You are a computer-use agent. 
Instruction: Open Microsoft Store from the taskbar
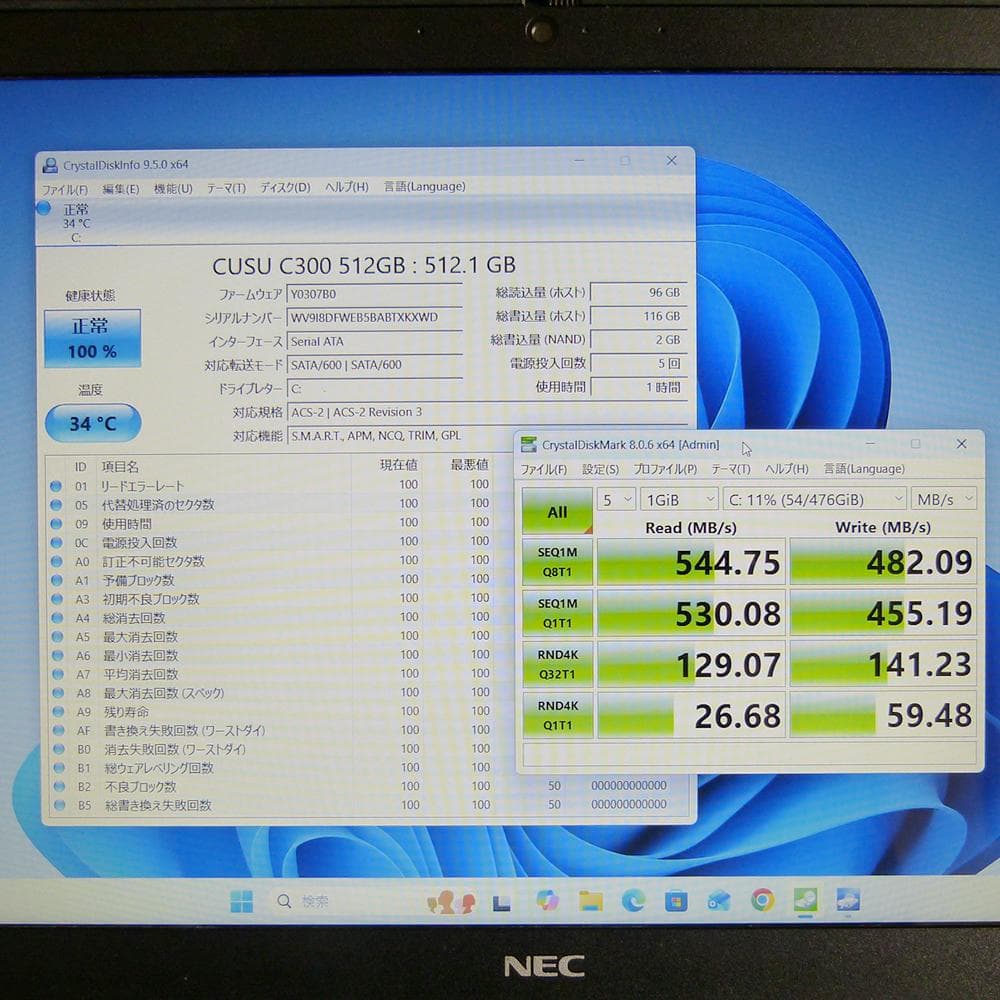coord(676,901)
